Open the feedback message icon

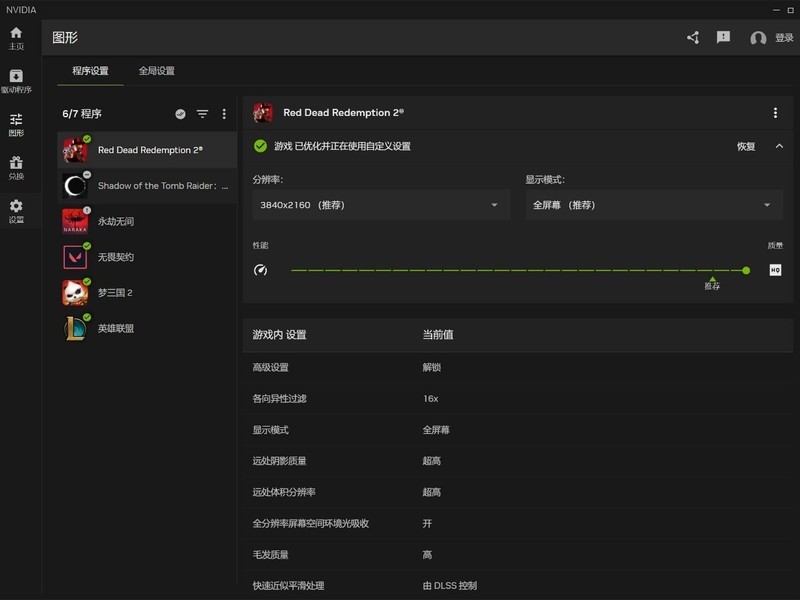click(723, 37)
